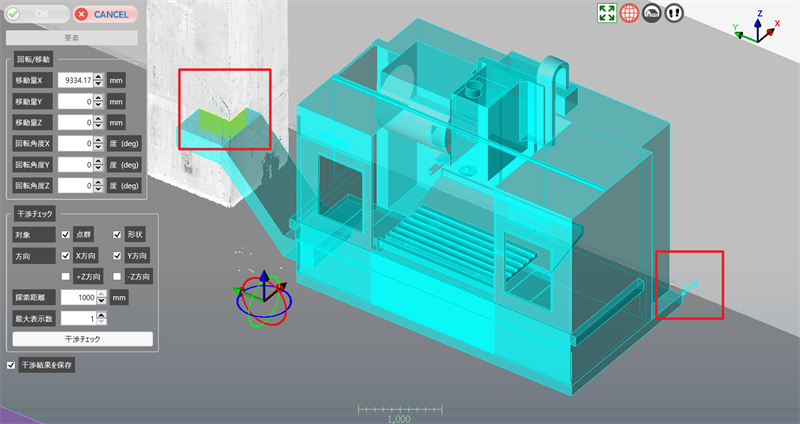The height and width of the screenshot is (424, 800).
Task: Enable the +Z方向 checkbox
Action: [66, 276]
